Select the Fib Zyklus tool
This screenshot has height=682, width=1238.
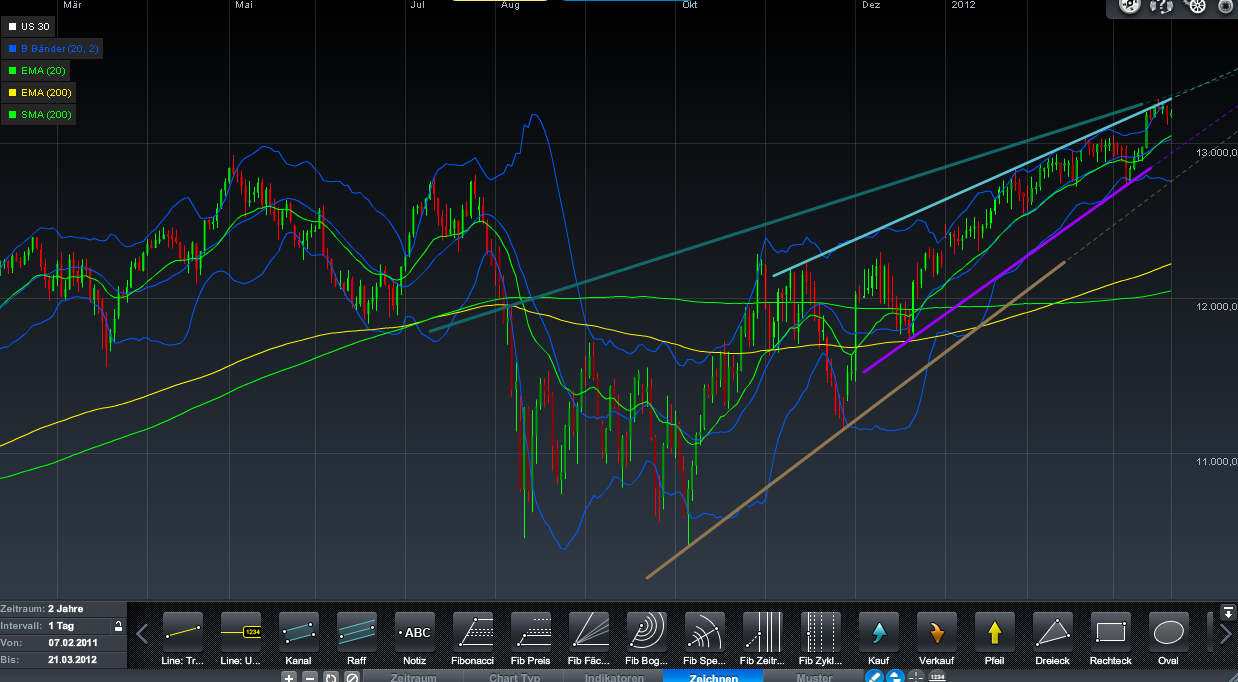tap(820, 632)
